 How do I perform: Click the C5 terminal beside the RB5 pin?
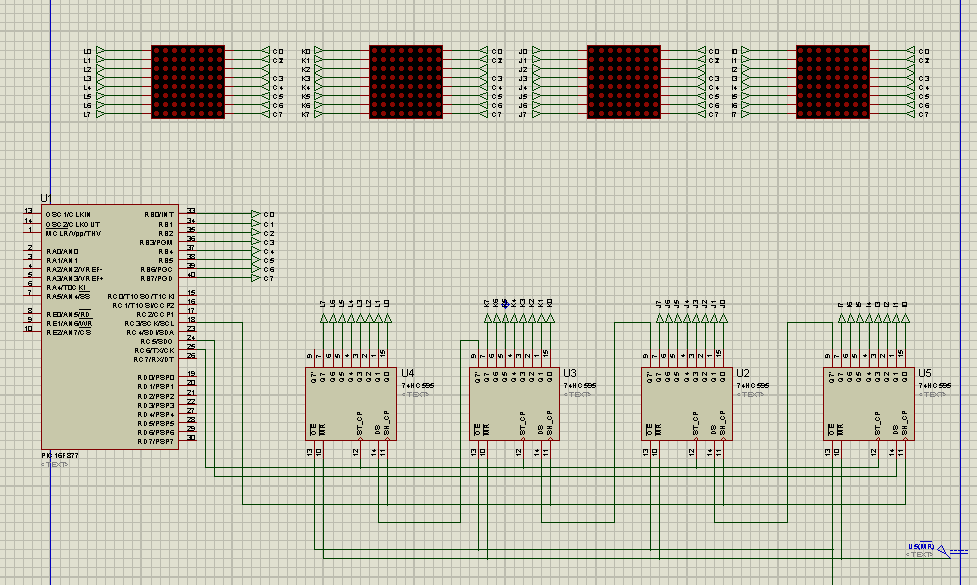(255, 260)
